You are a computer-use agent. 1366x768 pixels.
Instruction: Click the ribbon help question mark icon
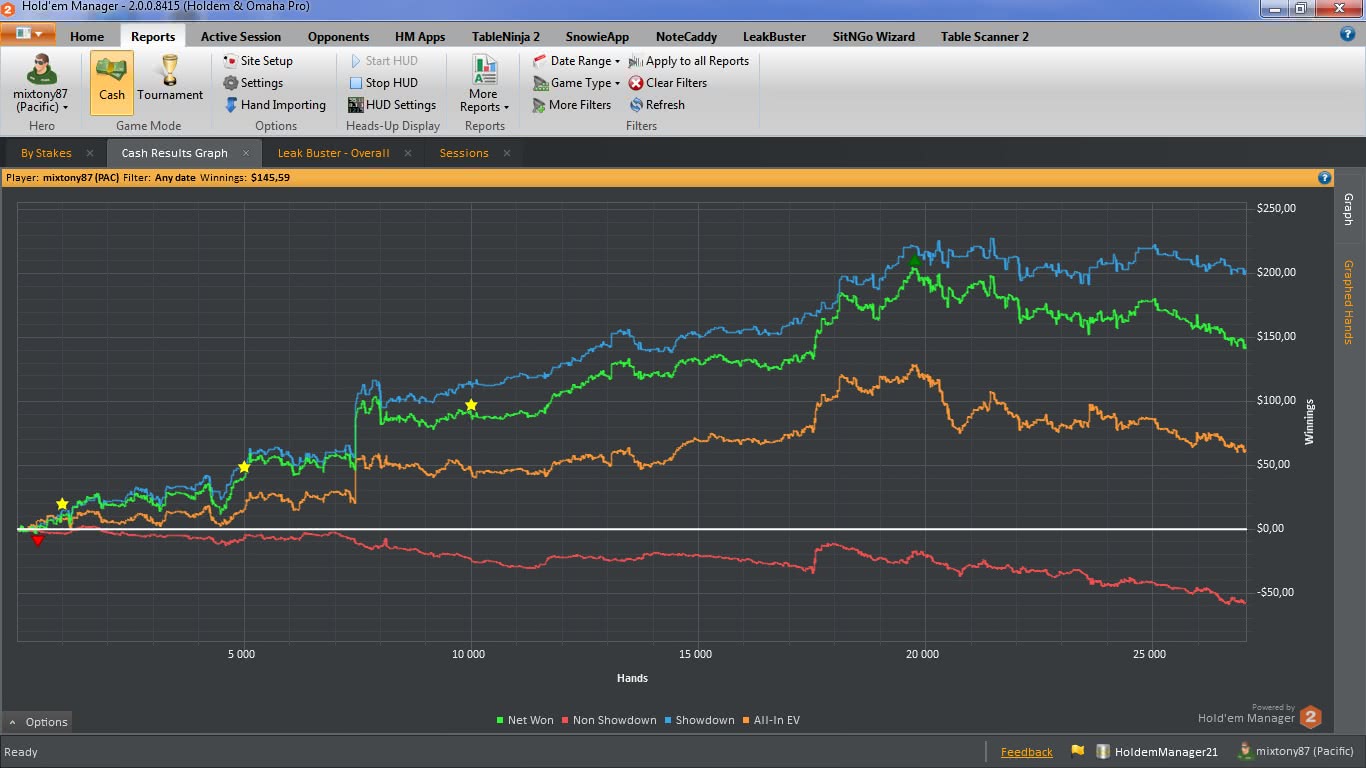[x=1347, y=34]
